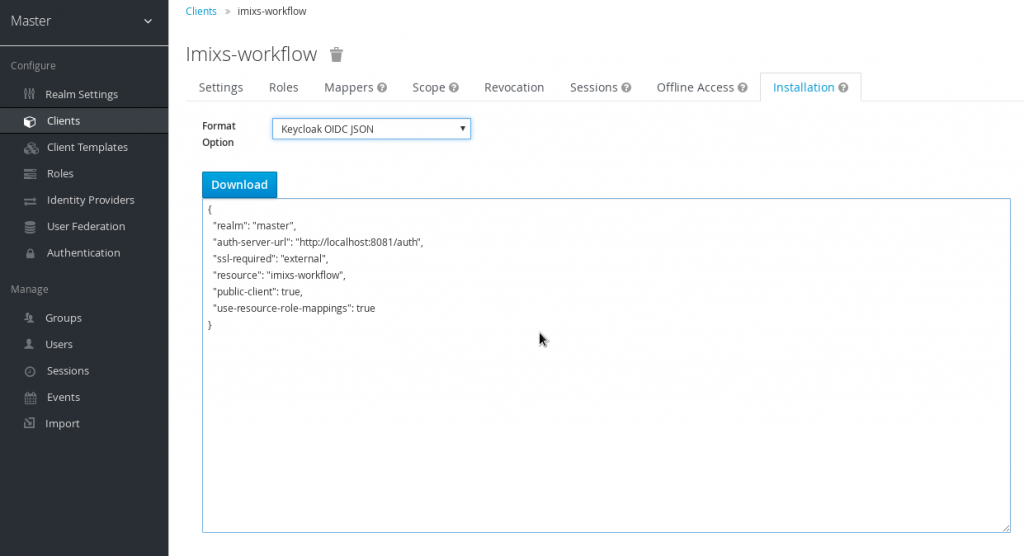Screen dimensions: 1024x556
Task: Switch to the Settings tab
Action: [221, 88]
